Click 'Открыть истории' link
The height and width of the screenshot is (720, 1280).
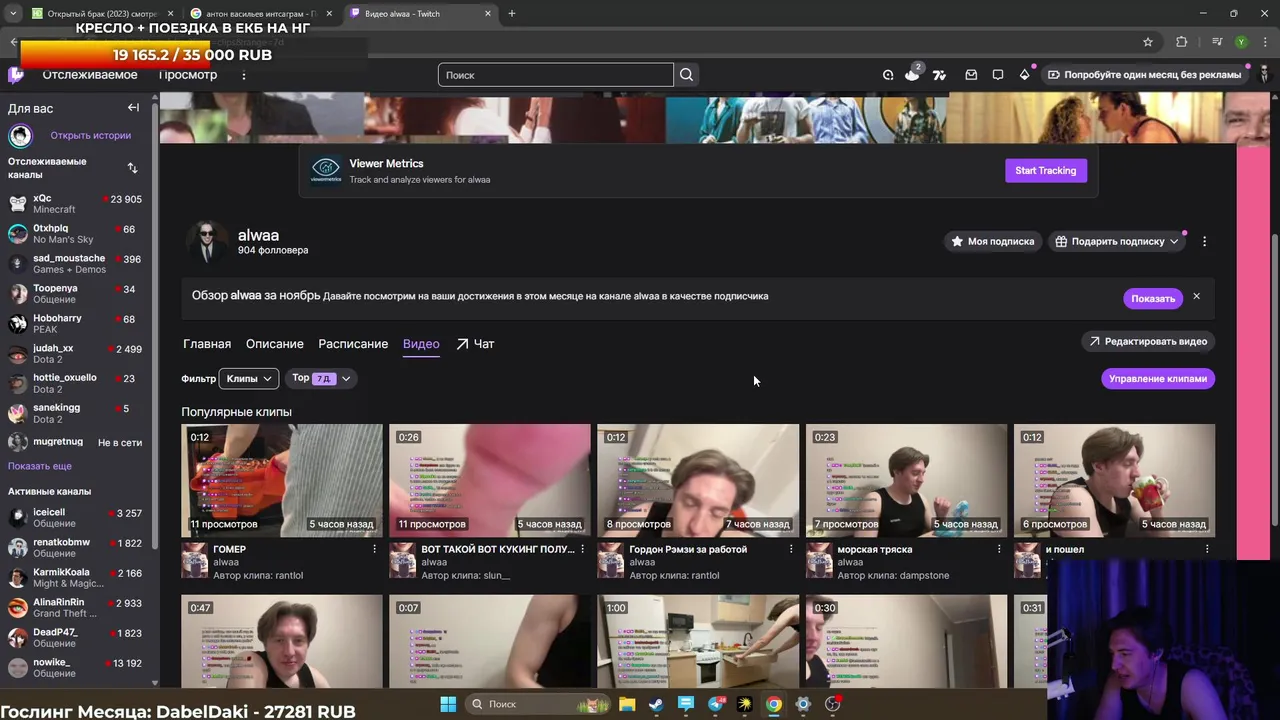pyautogui.click(x=91, y=135)
